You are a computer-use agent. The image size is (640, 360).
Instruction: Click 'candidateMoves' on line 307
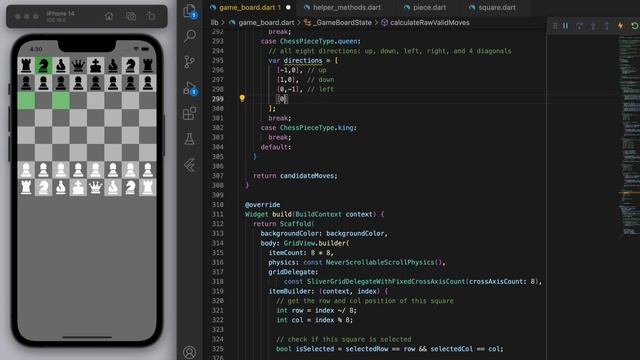(308, 176)
